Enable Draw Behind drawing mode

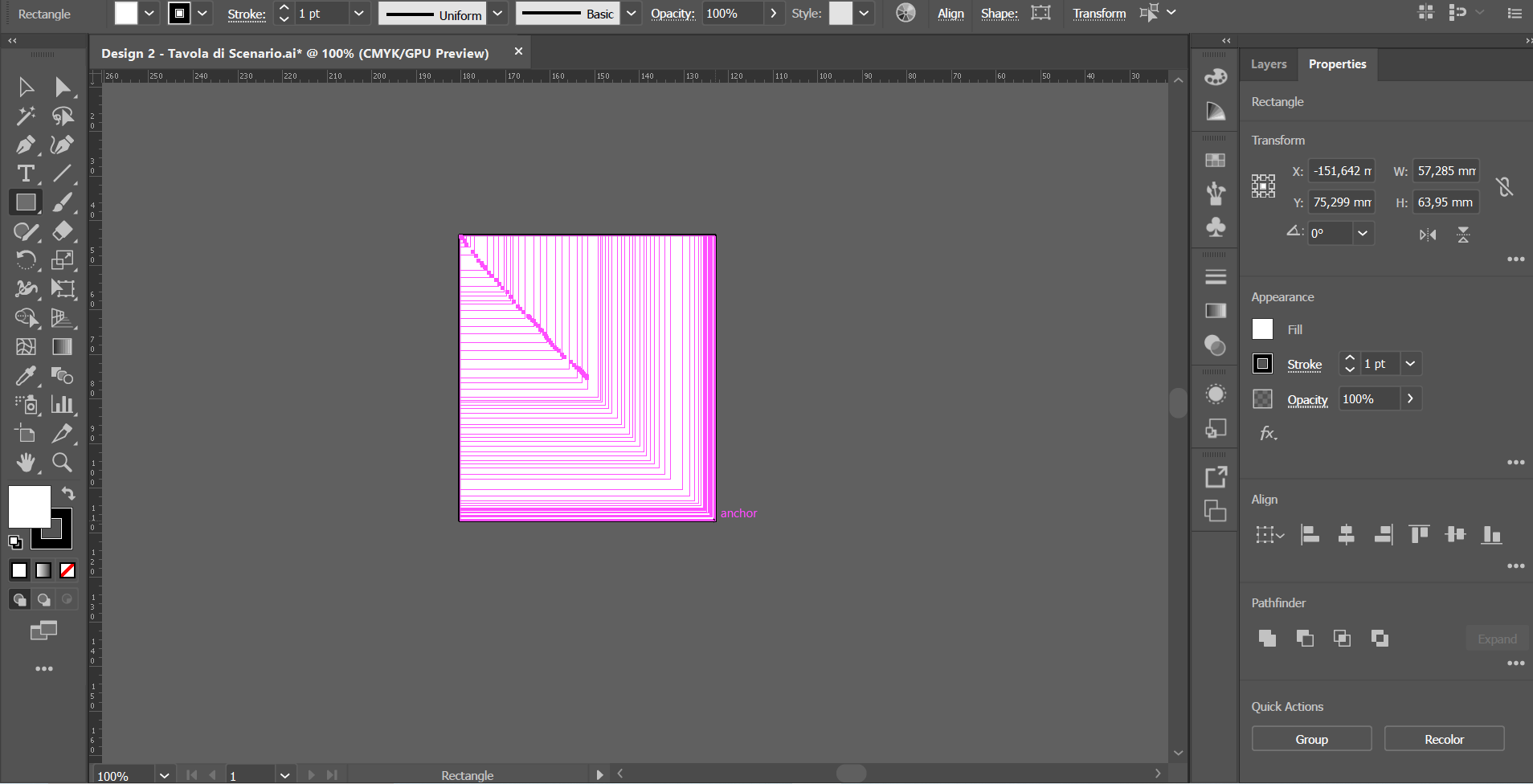[43, 599]
